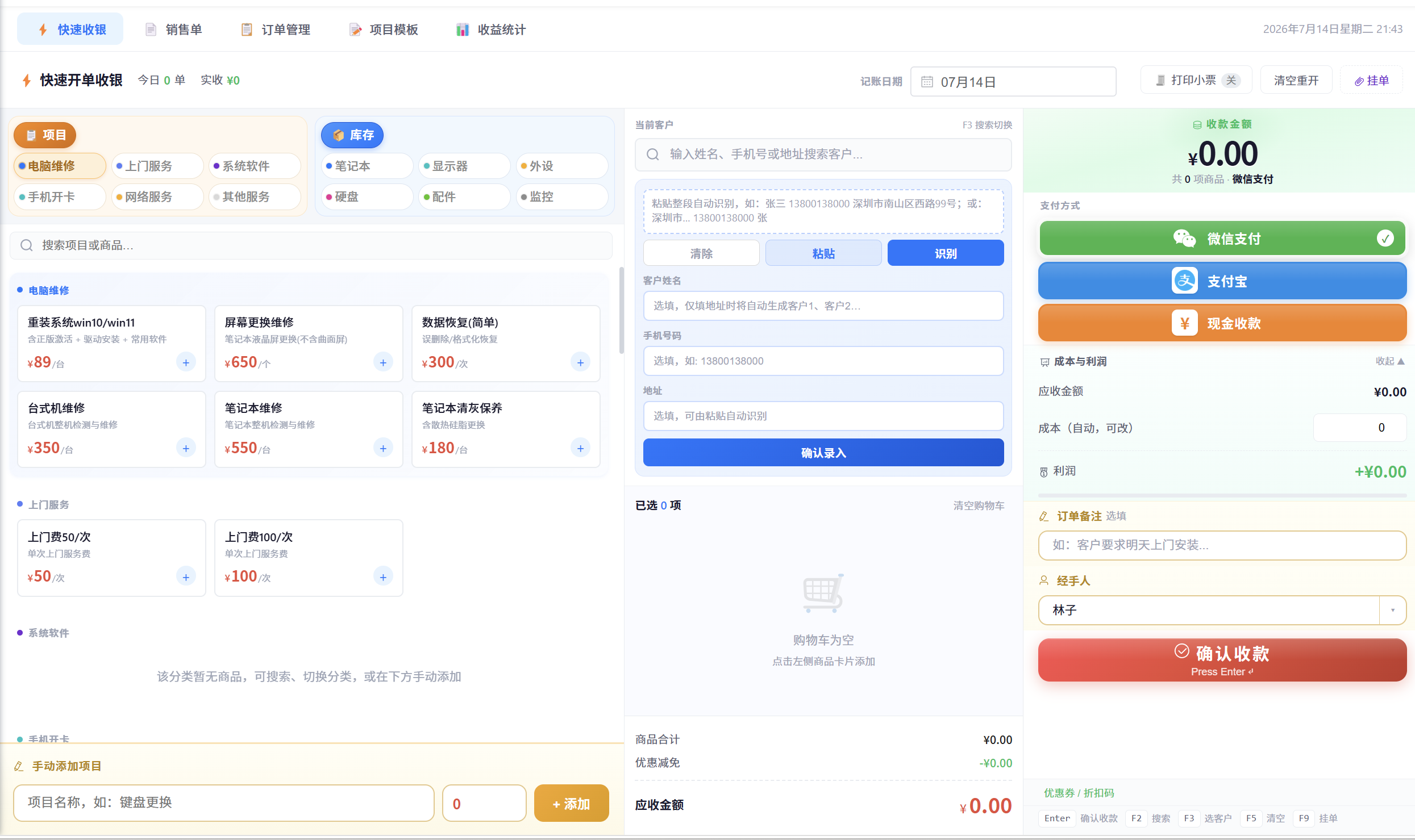1415x840 pixels.
Task: Select 支付宝 as payment method
Action: 1222,281
